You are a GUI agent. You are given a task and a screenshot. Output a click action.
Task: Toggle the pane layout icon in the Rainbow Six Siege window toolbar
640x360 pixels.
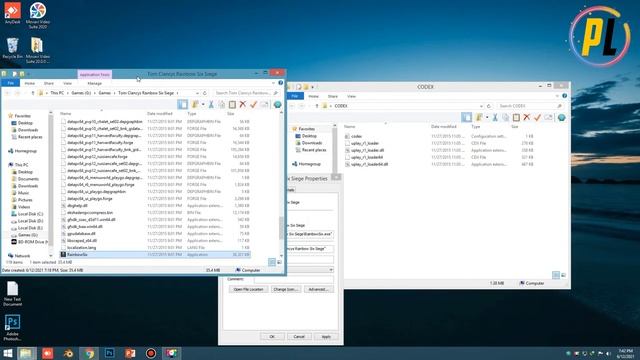[x=182, y=104]
